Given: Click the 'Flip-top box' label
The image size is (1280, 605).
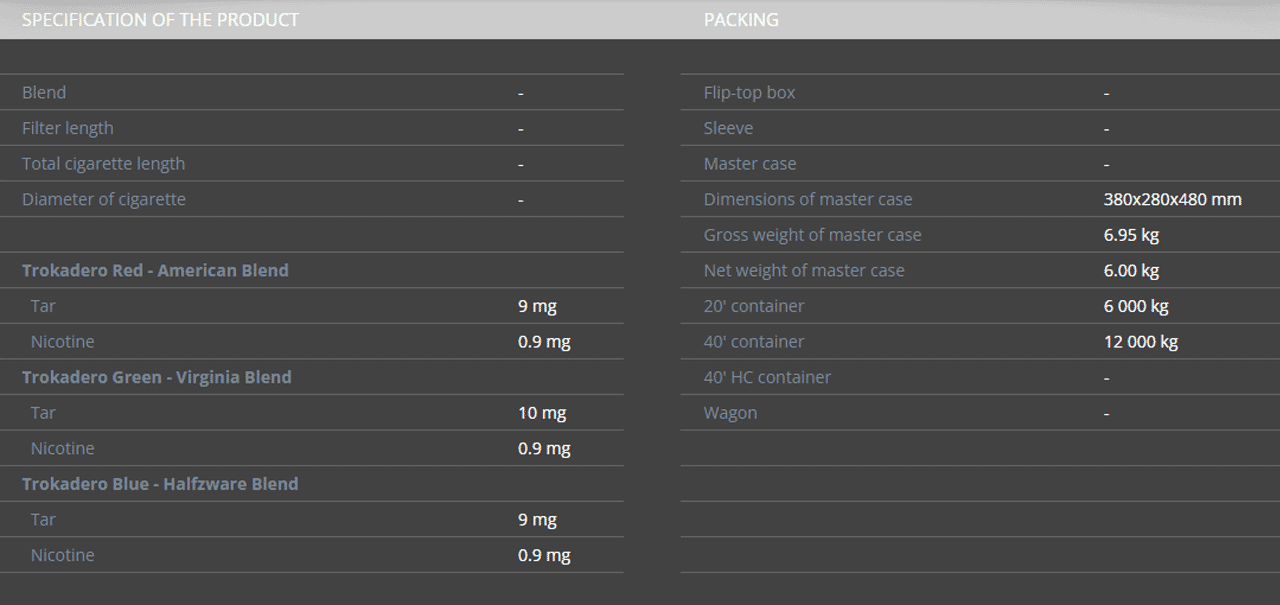Looking at the screenshot, I should (750, 92).
